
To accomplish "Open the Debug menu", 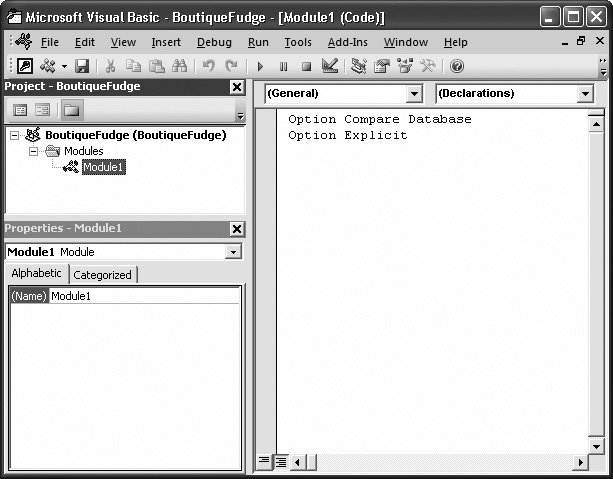I will tap(214, 42).
